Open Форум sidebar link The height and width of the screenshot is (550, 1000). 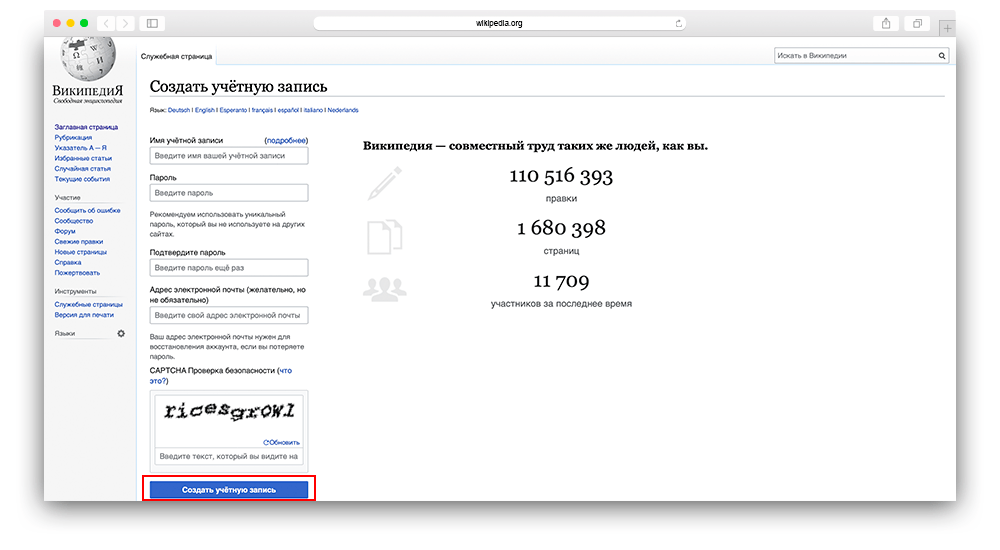(x=65, y=232)
